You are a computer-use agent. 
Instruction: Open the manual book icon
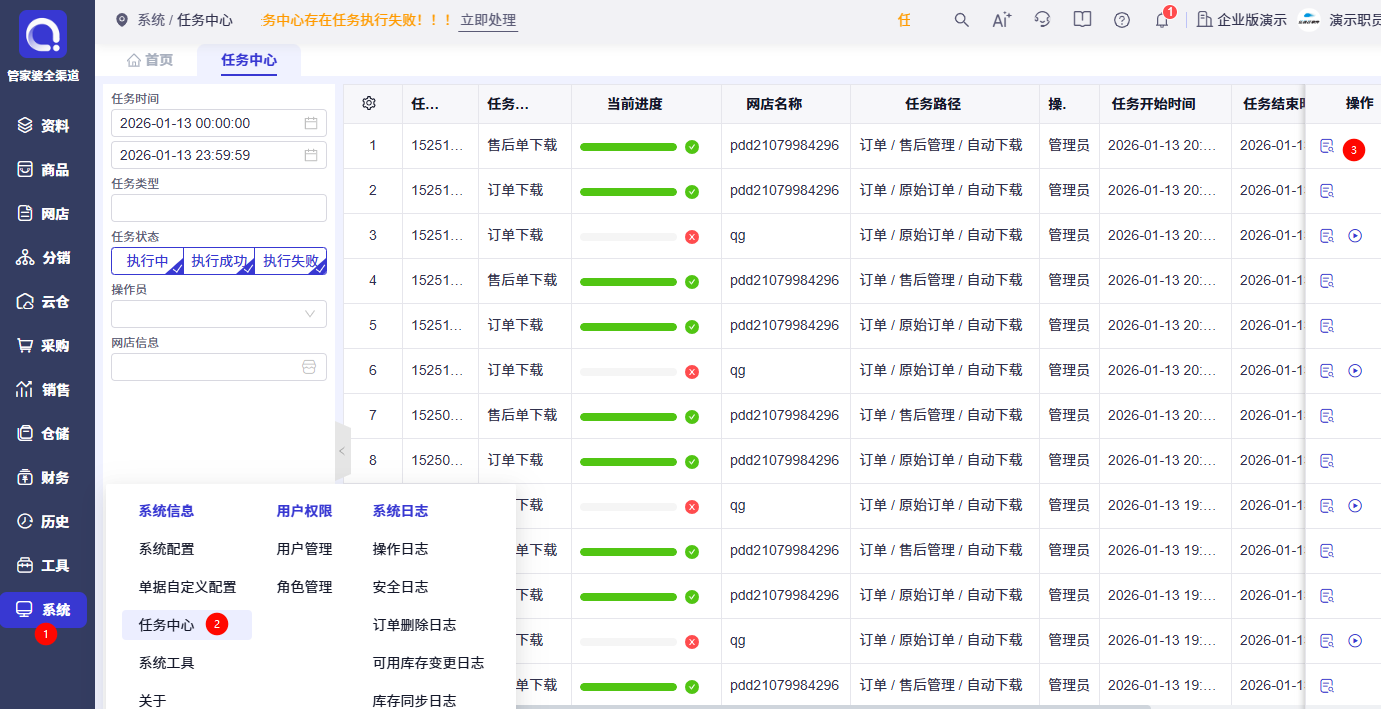coord(1082,20)
